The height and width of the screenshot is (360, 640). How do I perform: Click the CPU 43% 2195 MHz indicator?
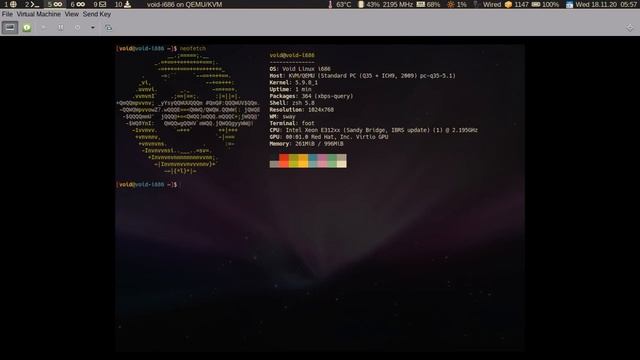(x=386, y=4)
